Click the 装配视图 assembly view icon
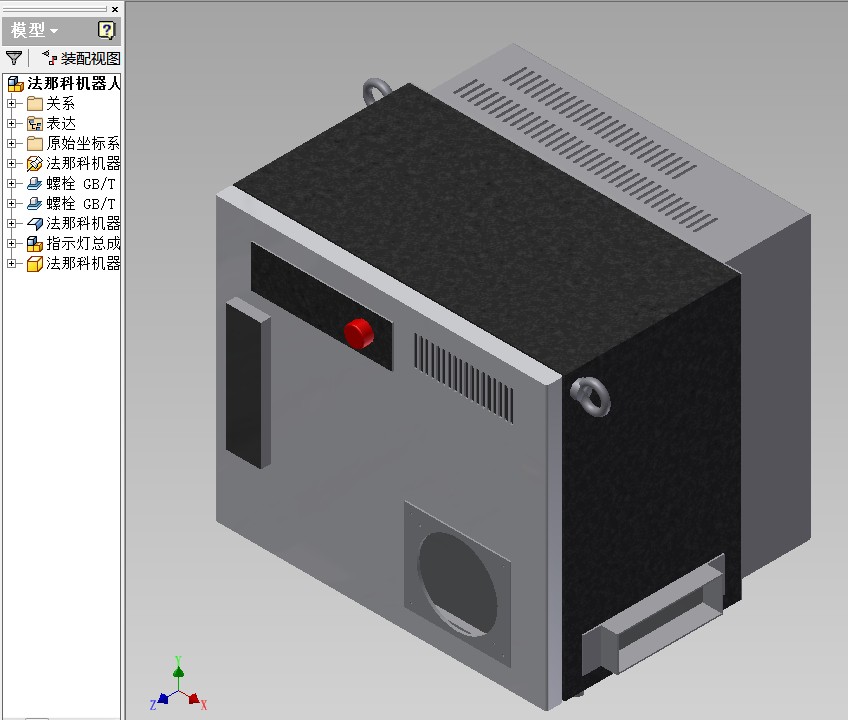The height and width of the screenshot is (720, 848). click(50, 57)
